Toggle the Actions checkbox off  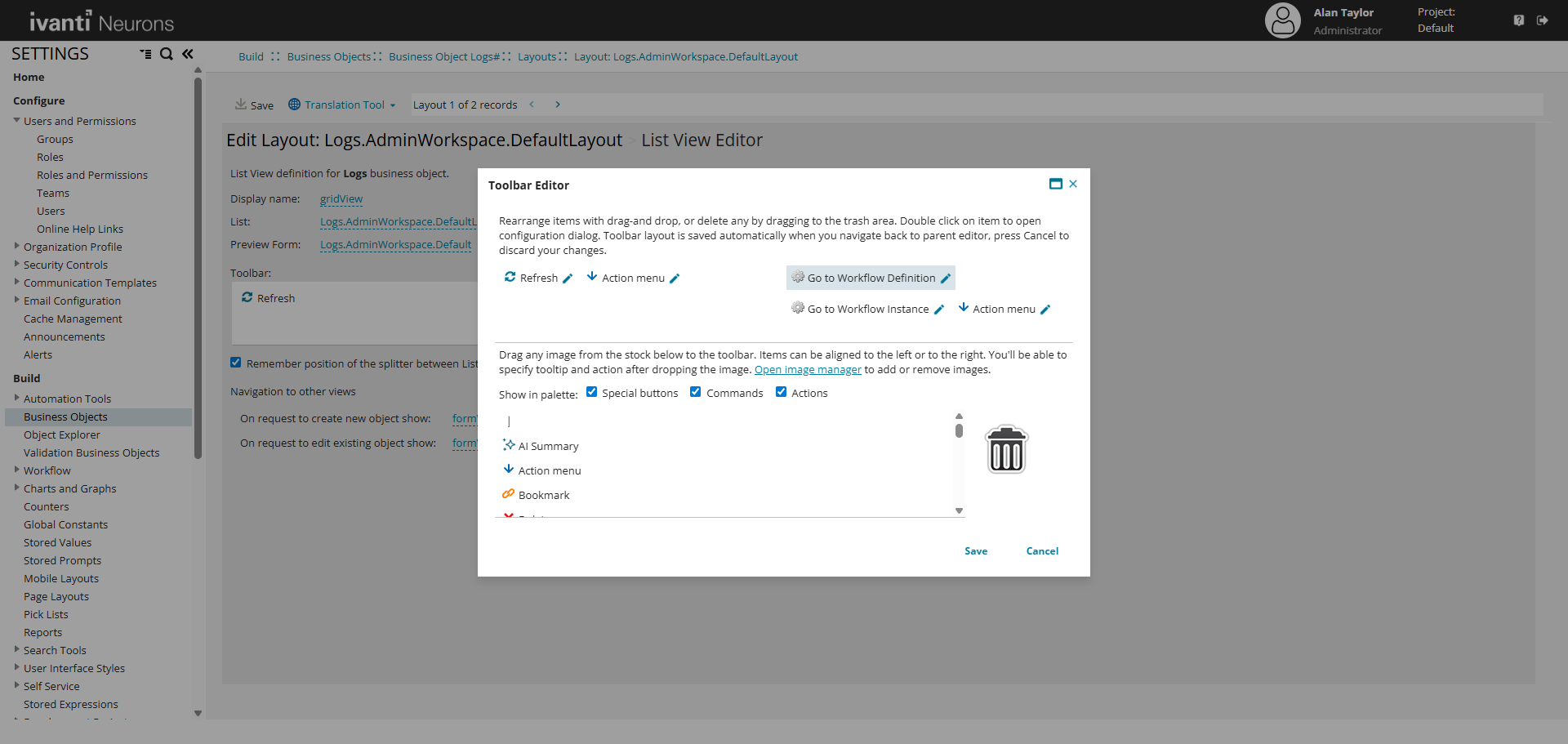coord(782,392)
